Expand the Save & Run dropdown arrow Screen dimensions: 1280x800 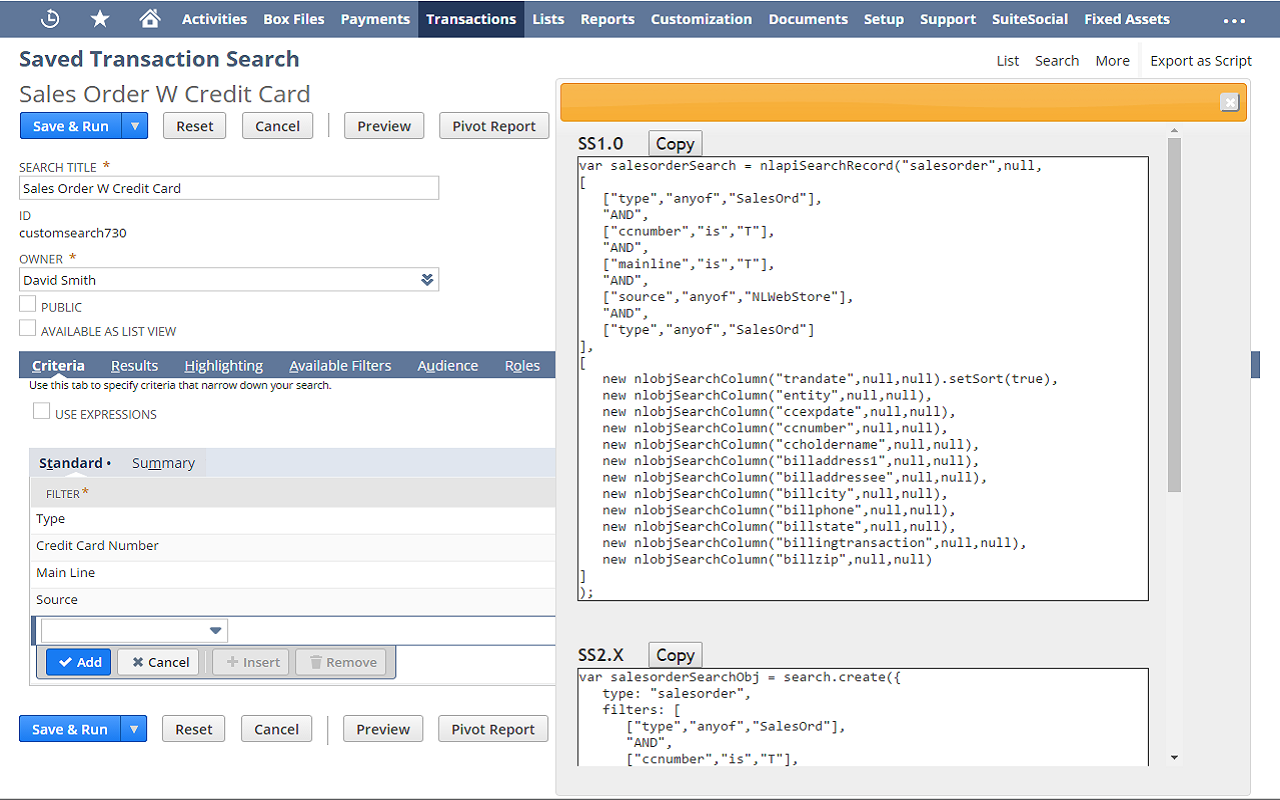point(134,125)
